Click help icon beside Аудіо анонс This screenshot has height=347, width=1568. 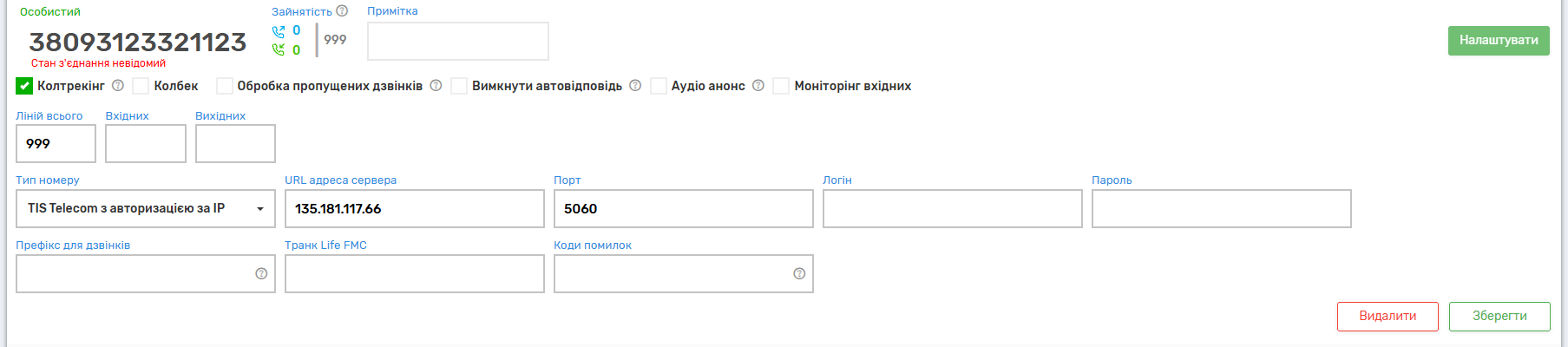[758, 86]
